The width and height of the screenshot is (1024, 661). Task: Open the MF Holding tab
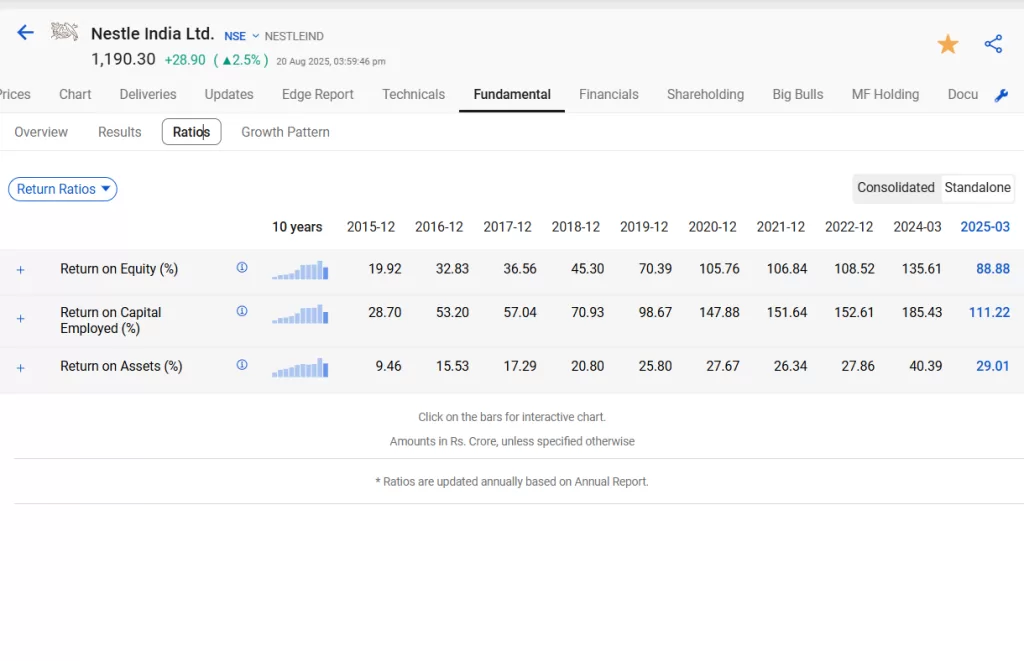pos(885,94)
